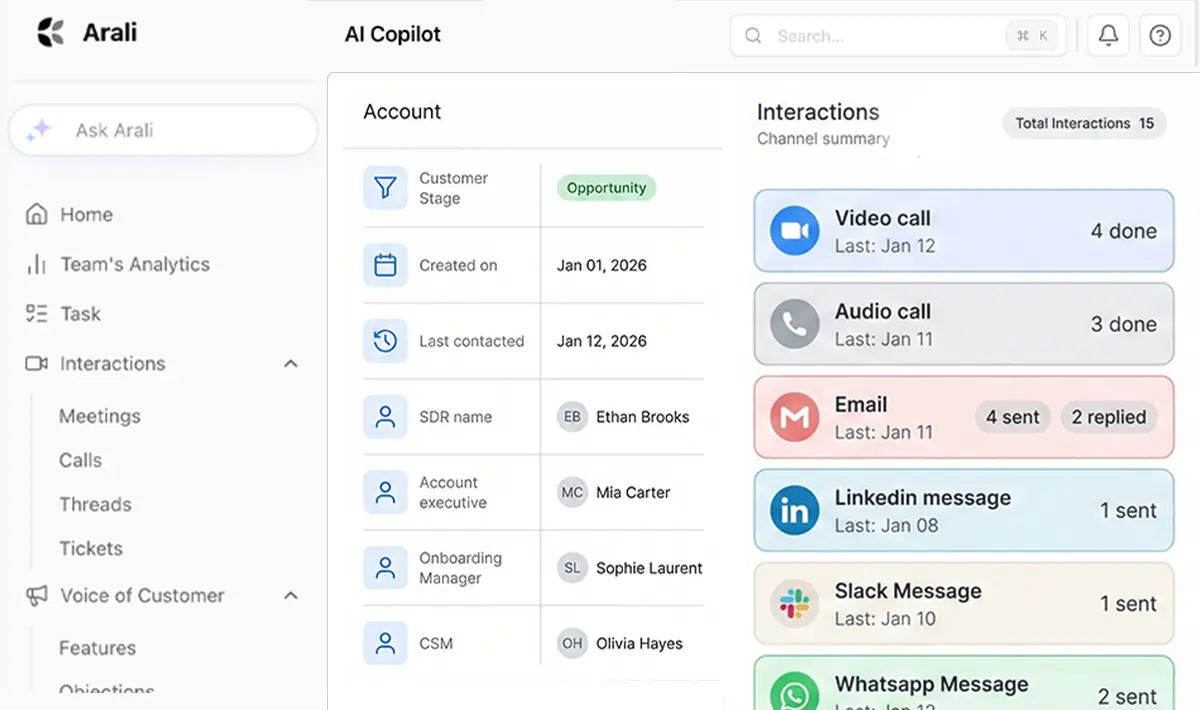1200x710 pixels.
Task: Go to Team's Analytics page
Action: pyautogui.click(x=134, y=265)
